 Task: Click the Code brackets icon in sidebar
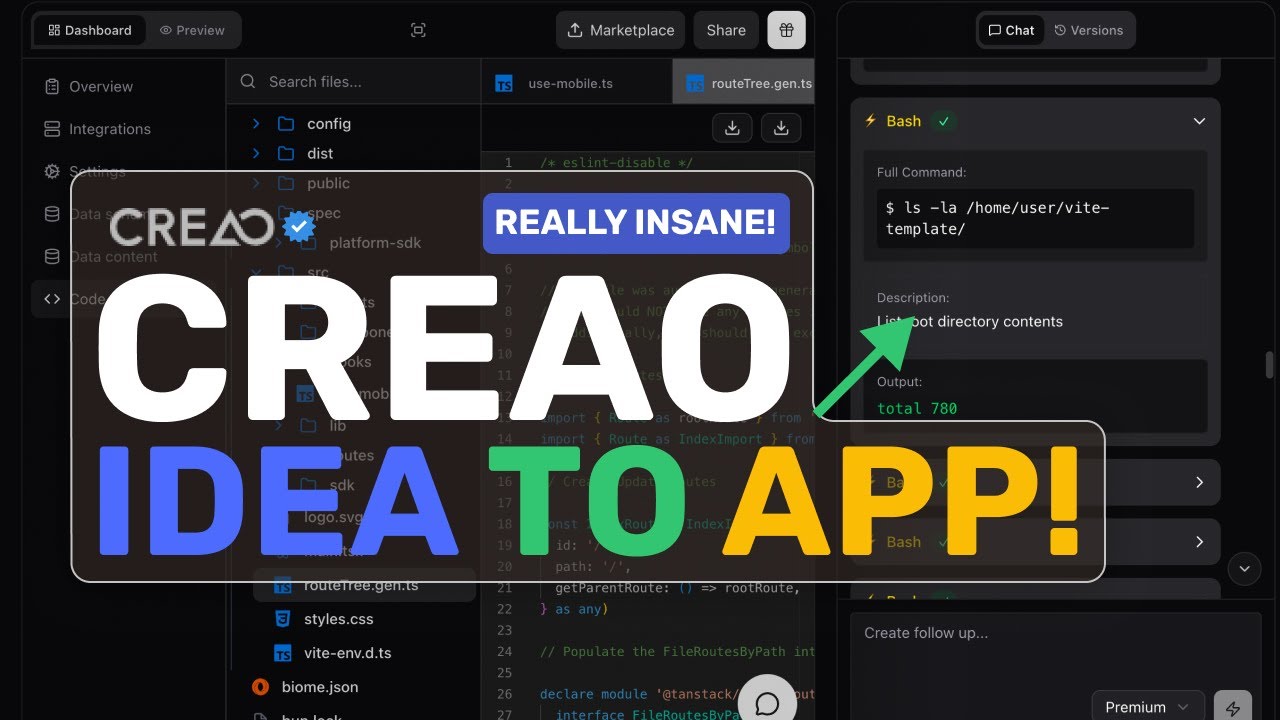pos(52,298)
